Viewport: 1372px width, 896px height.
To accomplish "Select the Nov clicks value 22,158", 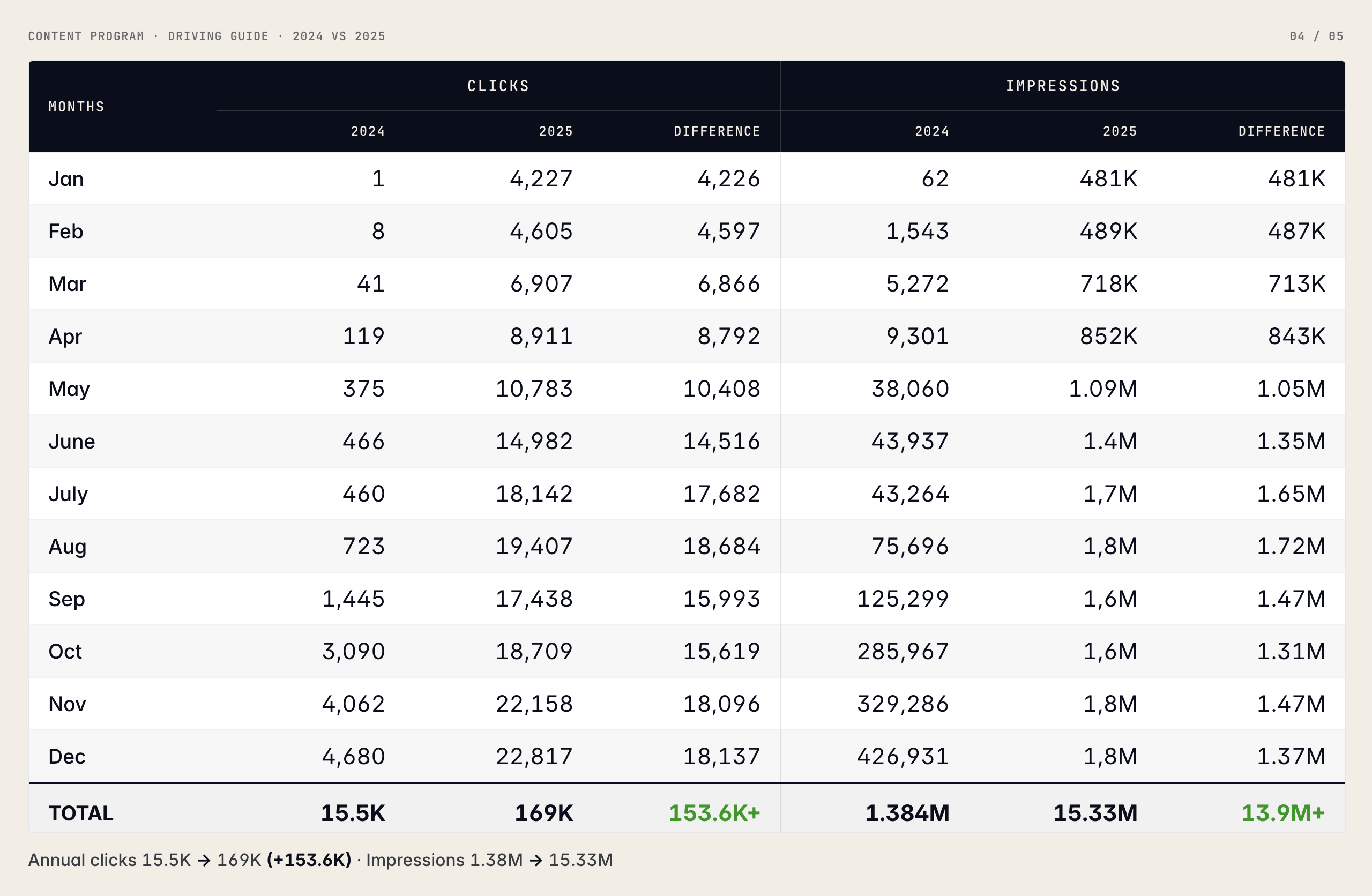I will click(534, 704).
